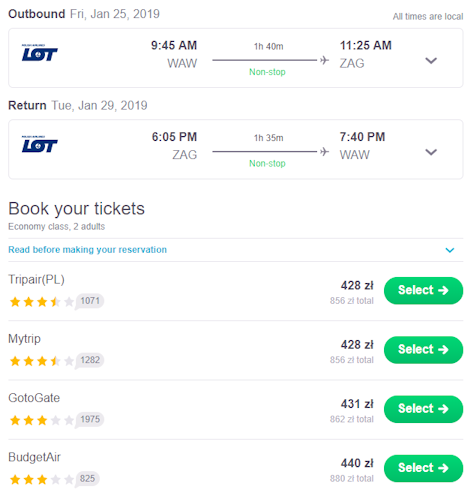Open GotoGate review count bubble 1975
The height and width of the screenshot is (493, 468).
89,420
